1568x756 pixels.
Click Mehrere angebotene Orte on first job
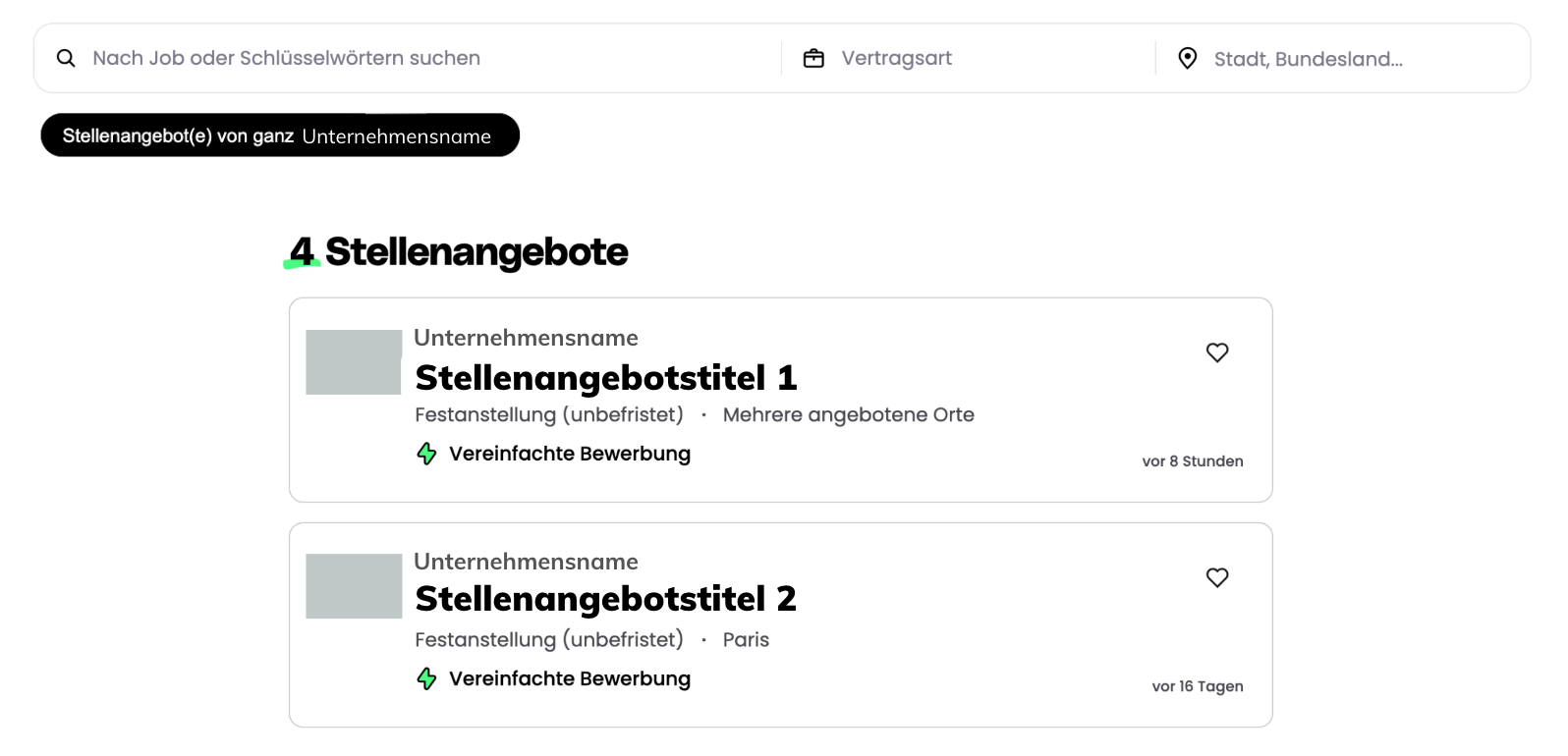pos(848,415)
